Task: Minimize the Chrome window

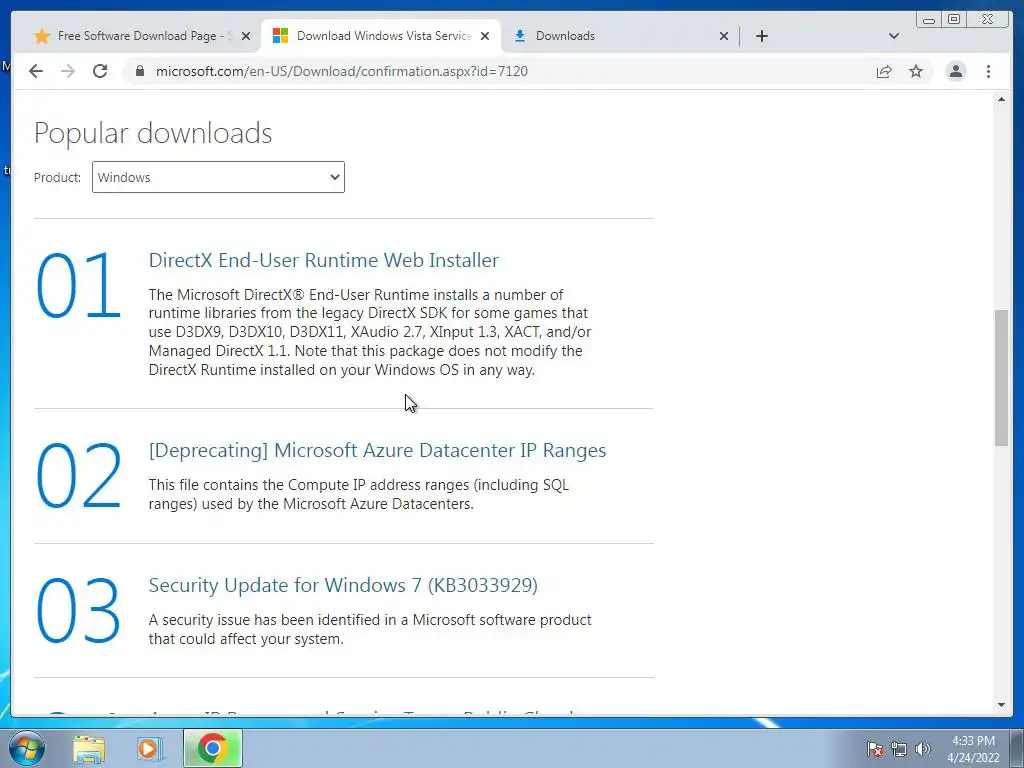Action: pos(929,20)
